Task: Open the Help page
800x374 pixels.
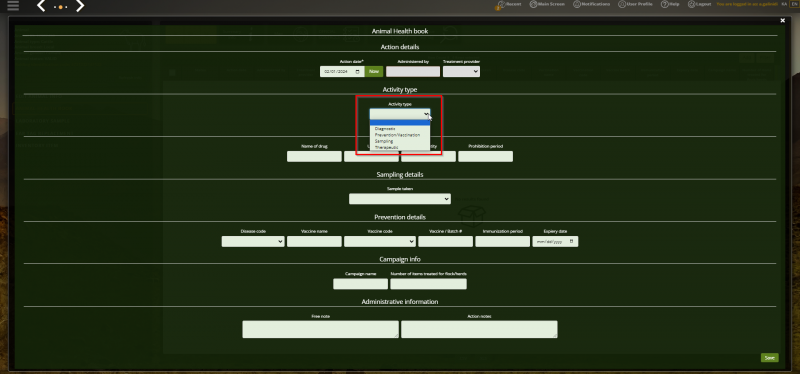Action: tap(670, 4)
